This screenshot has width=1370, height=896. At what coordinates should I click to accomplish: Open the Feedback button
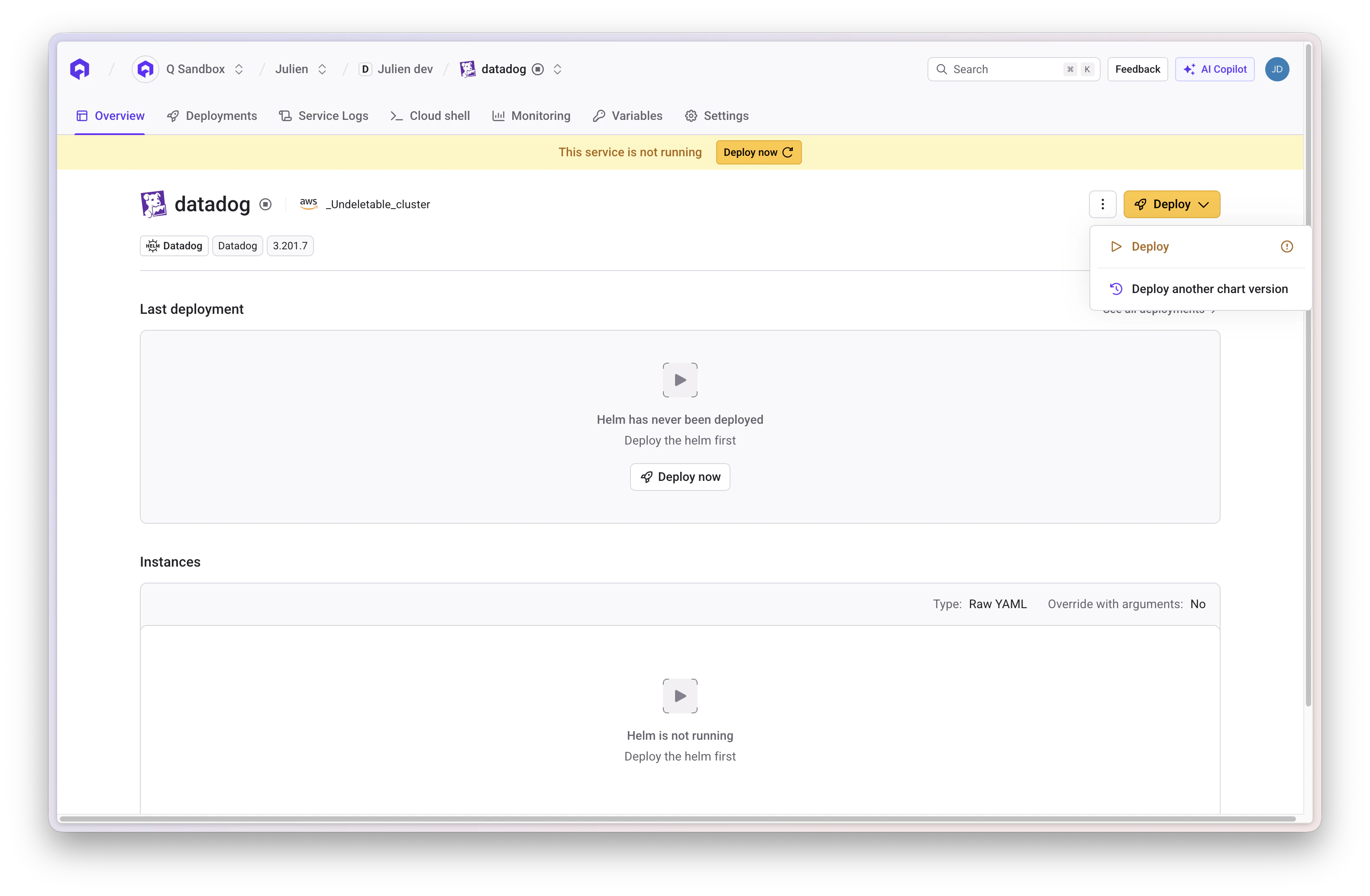tap(1137, 69)
